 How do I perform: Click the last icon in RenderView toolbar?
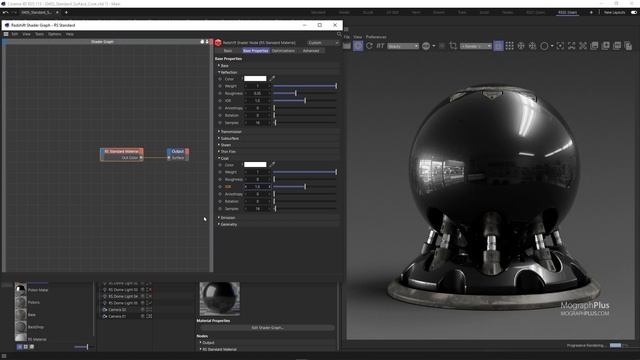[x=628, y=46]
